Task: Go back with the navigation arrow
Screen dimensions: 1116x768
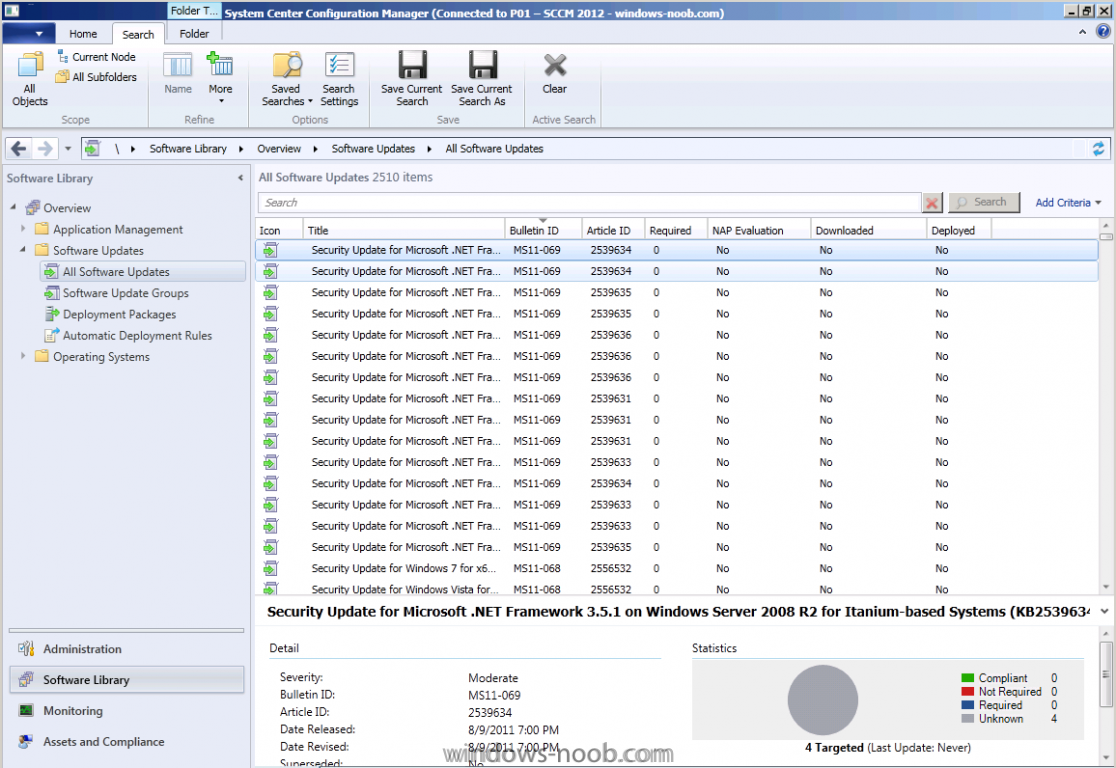Action: [x=19, y=148]
